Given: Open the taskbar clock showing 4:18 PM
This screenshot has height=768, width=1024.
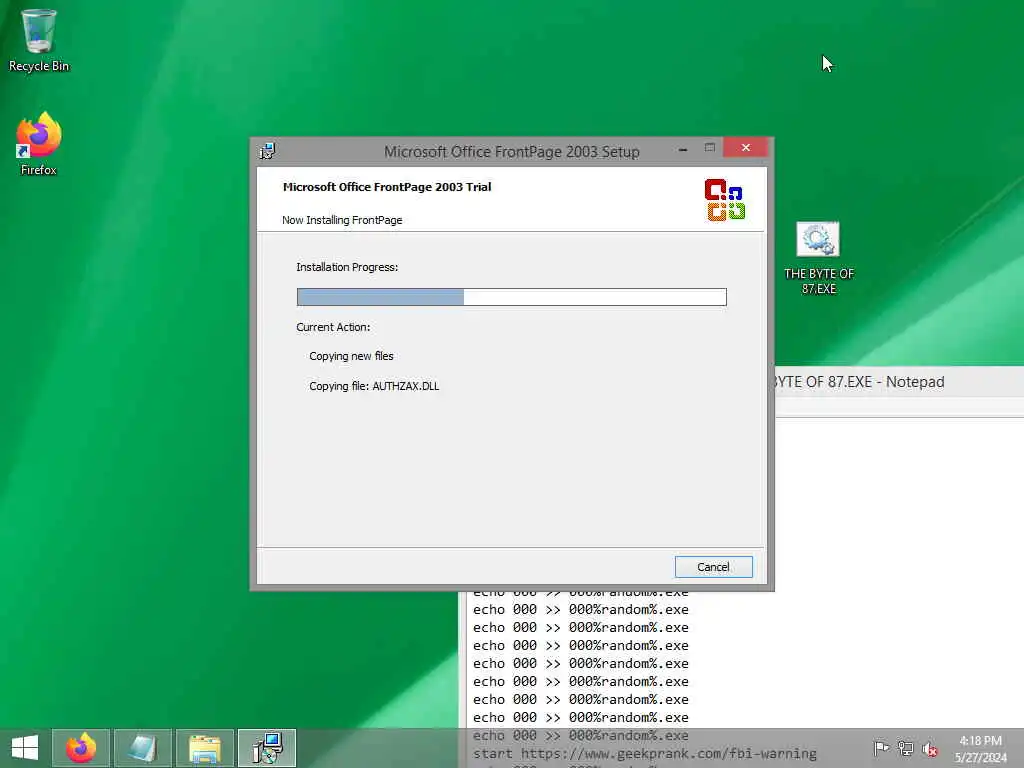Looking at the screenshot, I should [x=980, y=748].
